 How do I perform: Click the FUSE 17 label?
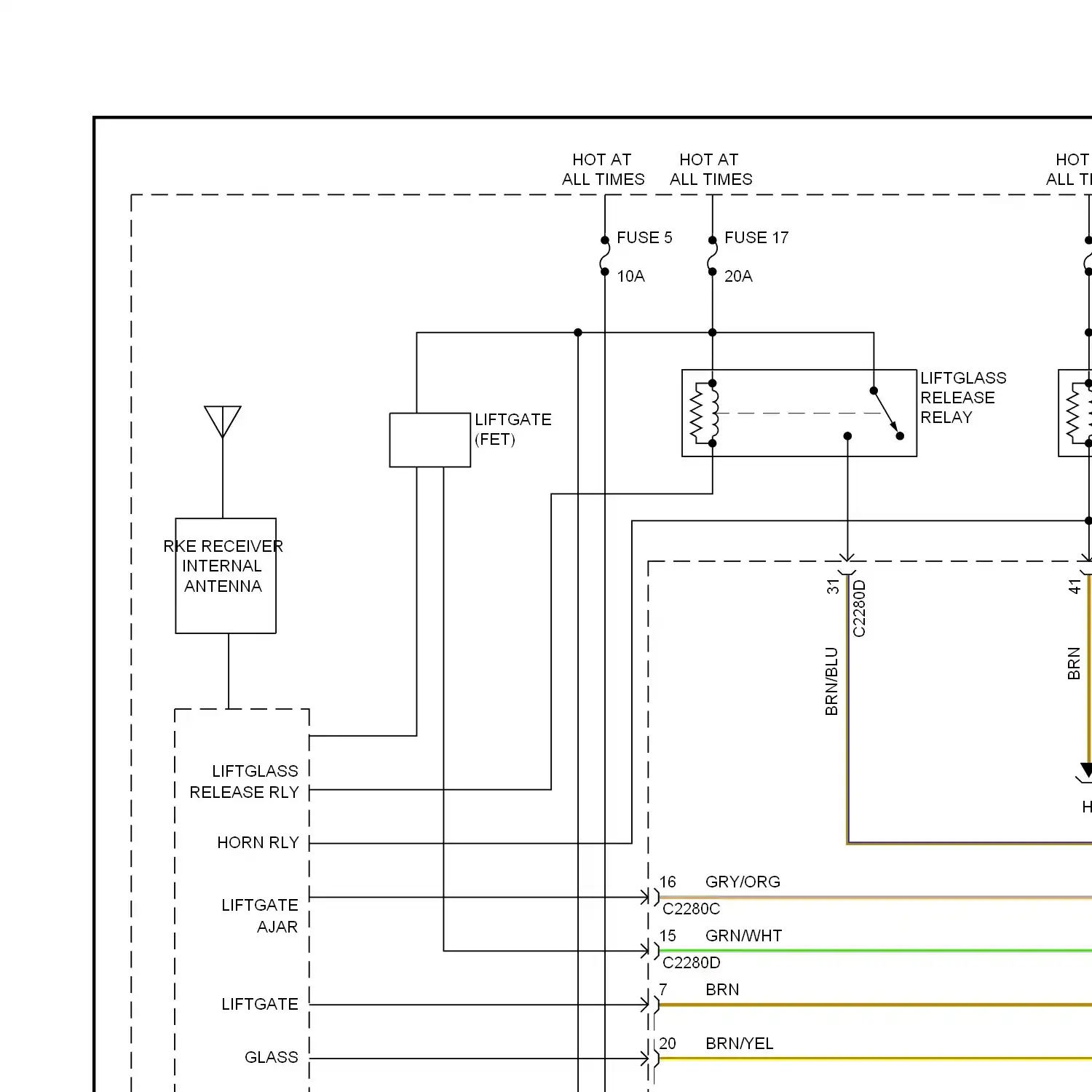756,237
